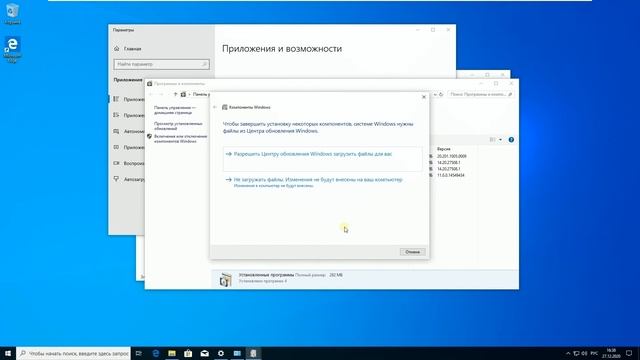Click the installed programs icon in details pane
This screenshot has height=360, width=640.
coord(225,279)
